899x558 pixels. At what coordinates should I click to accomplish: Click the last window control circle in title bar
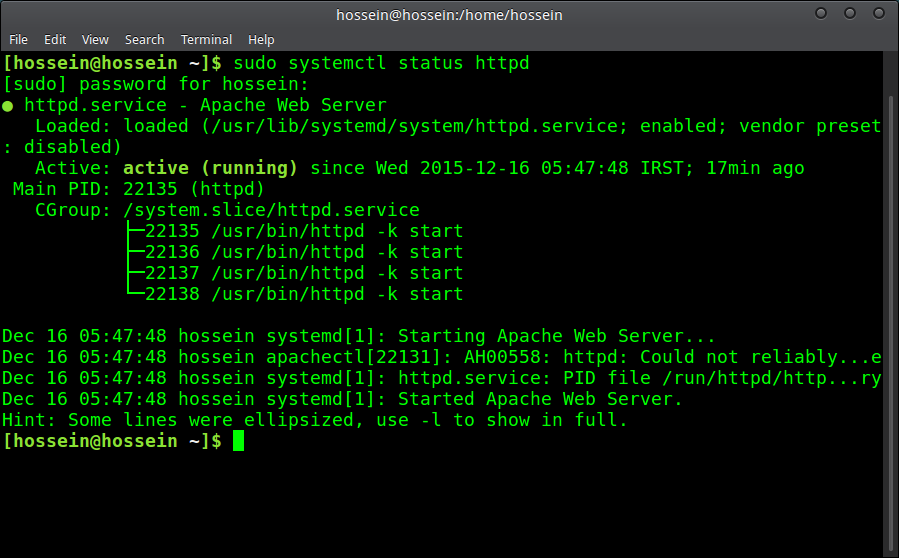point(878,13)
